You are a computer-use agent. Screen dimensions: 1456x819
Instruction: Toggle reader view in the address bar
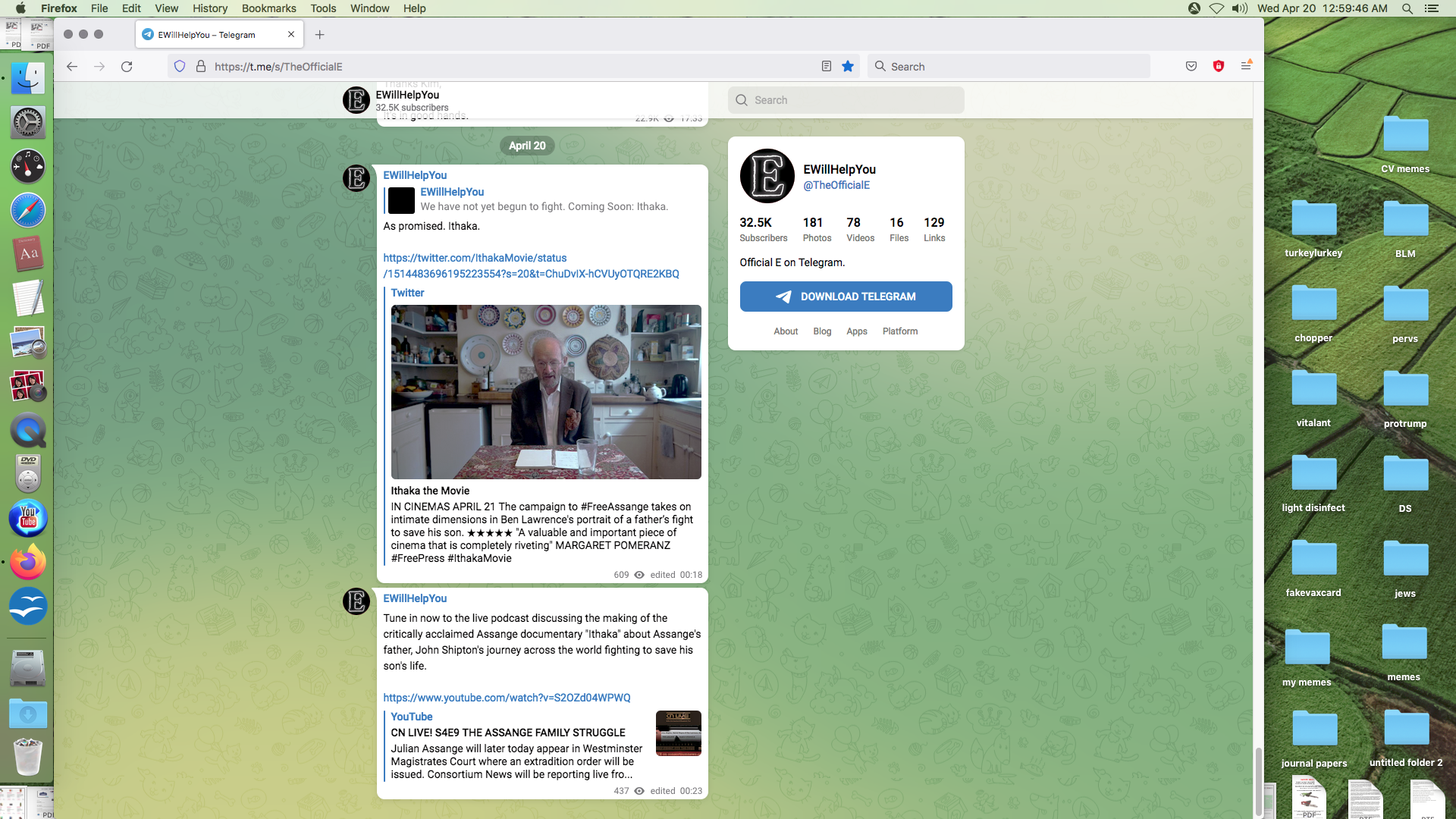click(827, 67)
